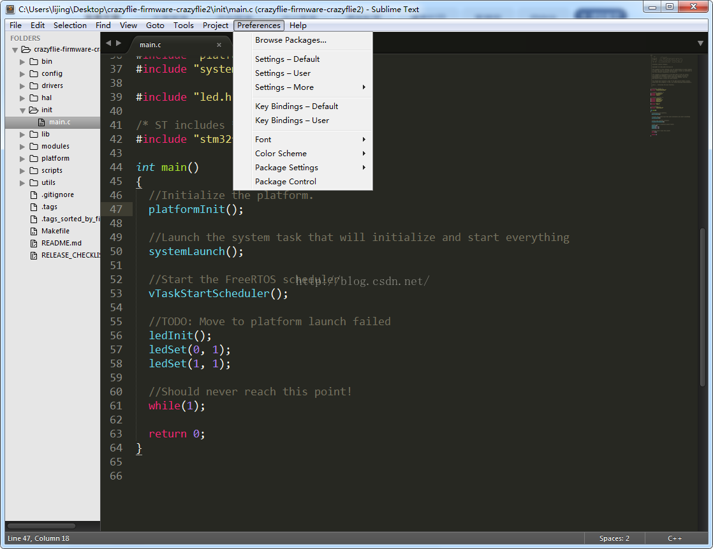This screenshot has height=549, width=713.
Task: Click the minimap code overview
Action: tap(672, 96)
